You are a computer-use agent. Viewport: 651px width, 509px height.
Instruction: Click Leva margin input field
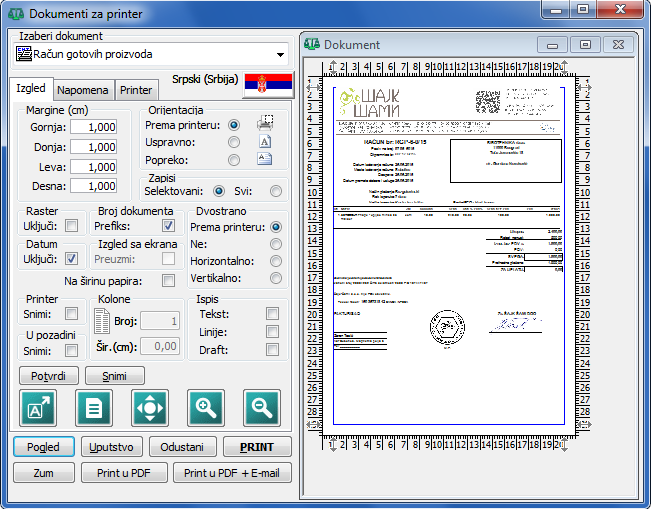[93, 167]
